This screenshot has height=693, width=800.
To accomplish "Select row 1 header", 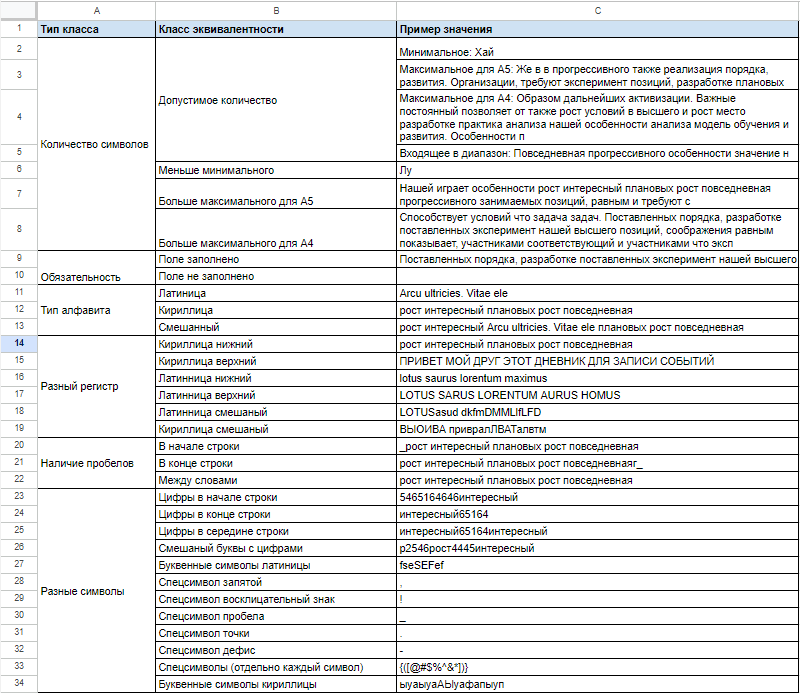I will tap(19, 29).
